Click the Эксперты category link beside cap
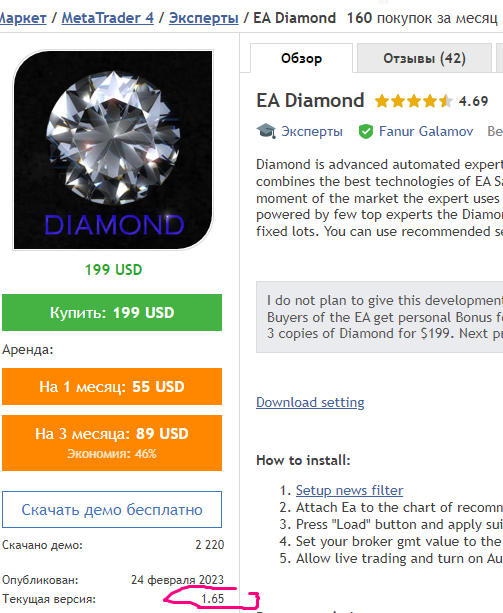Screen dimensions: 503x613 click(x=312, y=131)
